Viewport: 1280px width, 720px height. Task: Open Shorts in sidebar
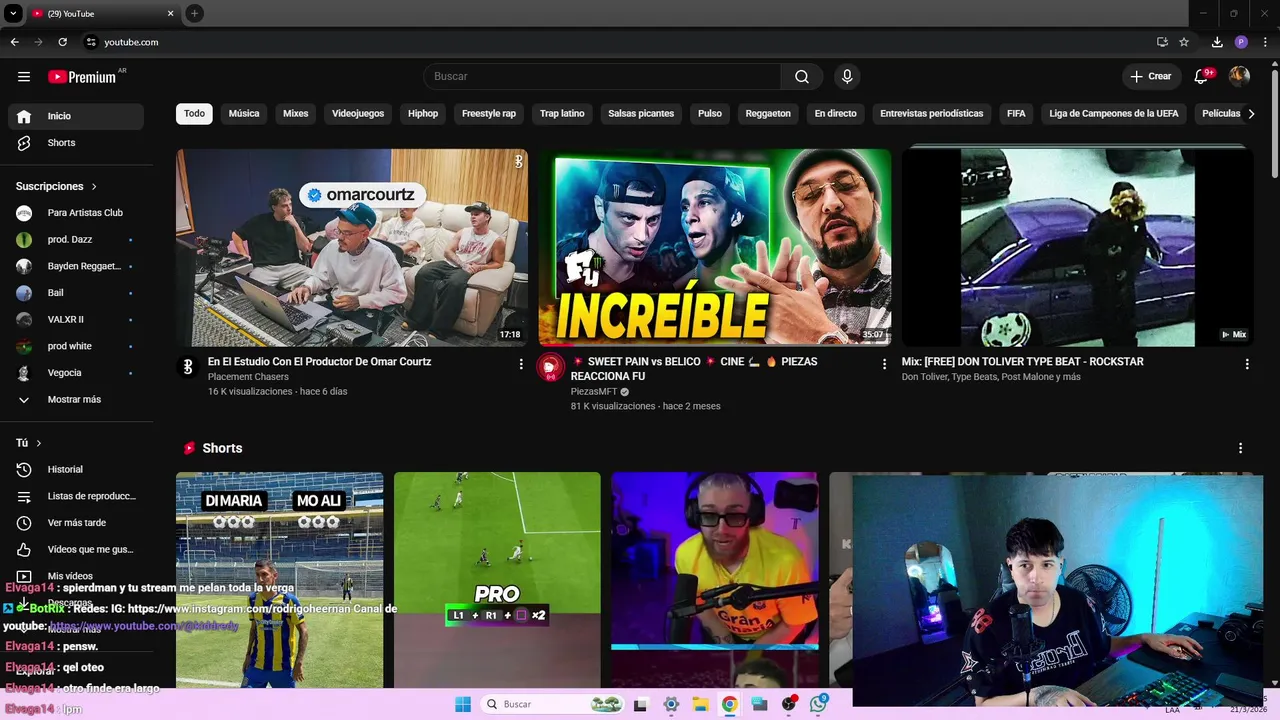click(76, 143)
